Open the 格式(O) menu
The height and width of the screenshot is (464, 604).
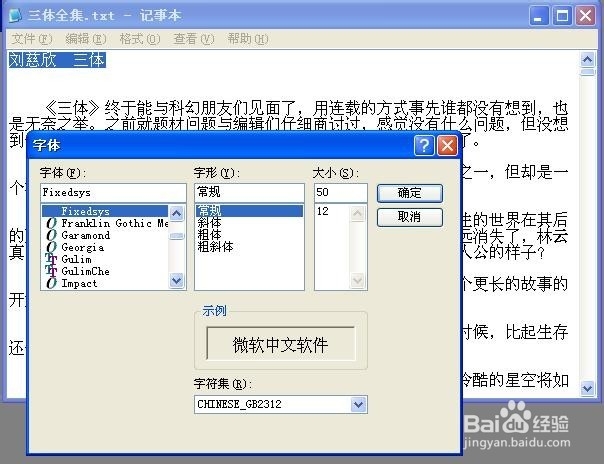point(139,39)
